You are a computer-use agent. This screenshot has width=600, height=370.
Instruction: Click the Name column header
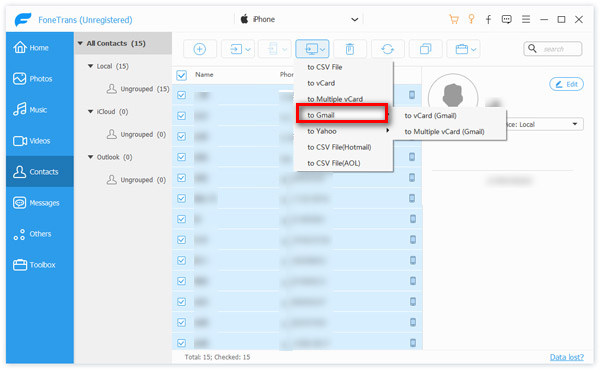(x=204, y=75)
